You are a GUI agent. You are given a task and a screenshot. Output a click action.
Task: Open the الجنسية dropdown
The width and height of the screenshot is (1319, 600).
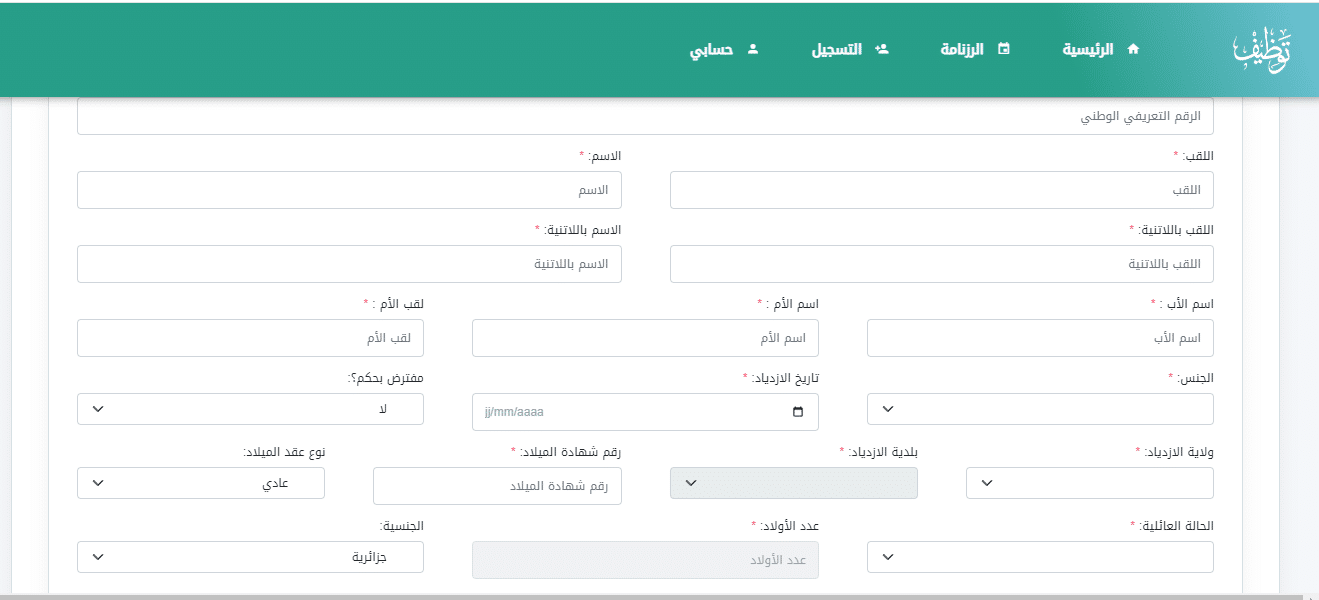(250, 557)
